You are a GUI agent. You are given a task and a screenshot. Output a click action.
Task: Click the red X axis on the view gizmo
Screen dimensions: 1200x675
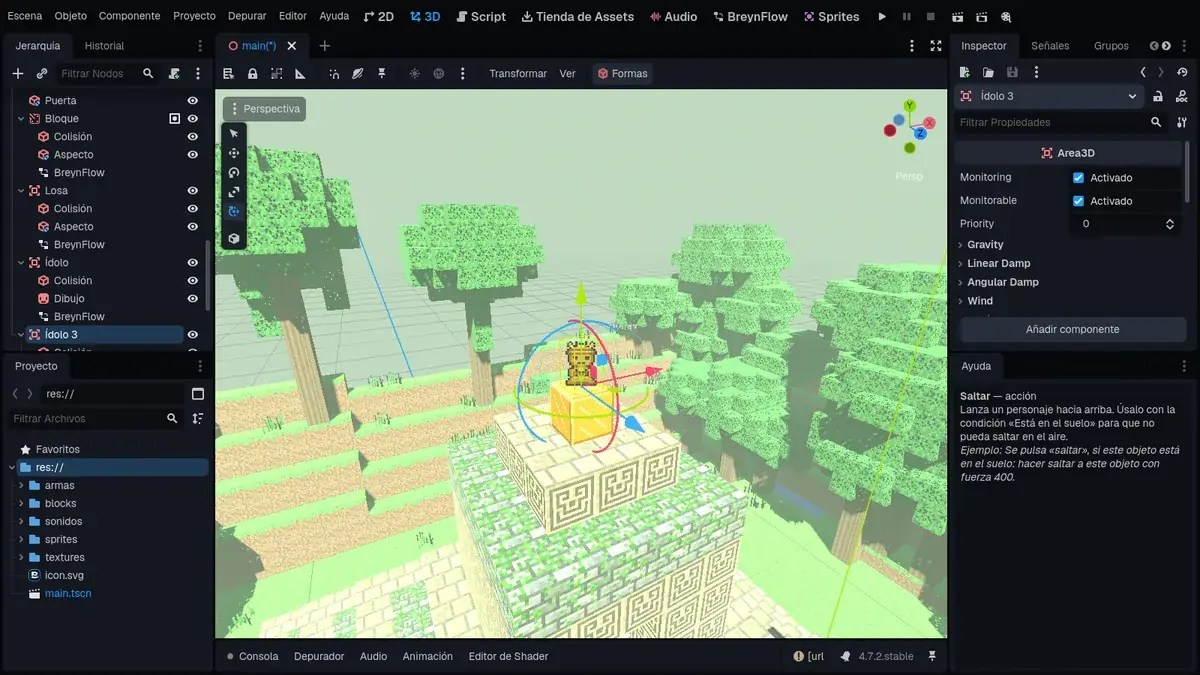(x=929, y=123)
